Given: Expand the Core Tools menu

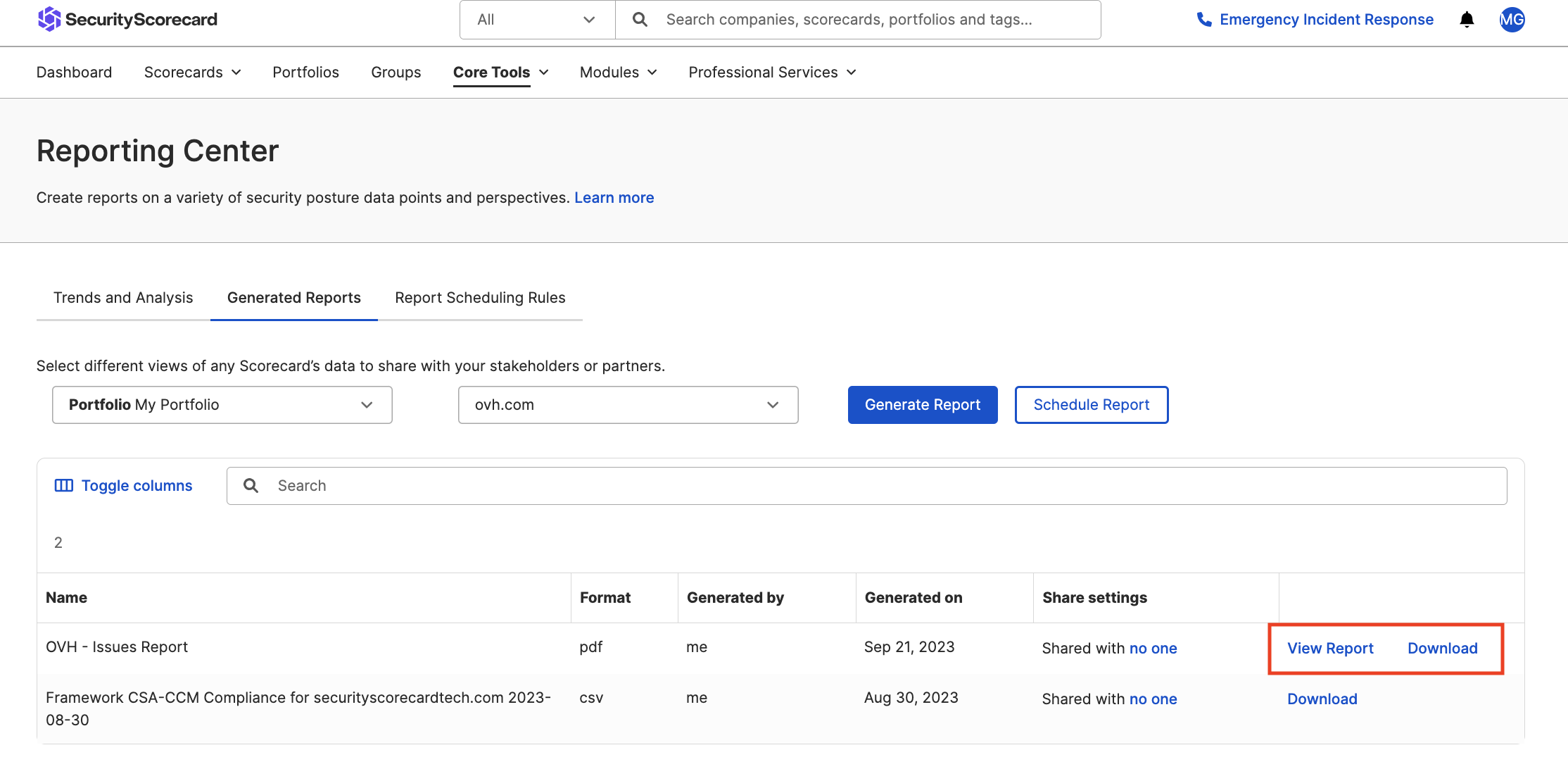Looking at the screenshot, I should coord(500,72).
